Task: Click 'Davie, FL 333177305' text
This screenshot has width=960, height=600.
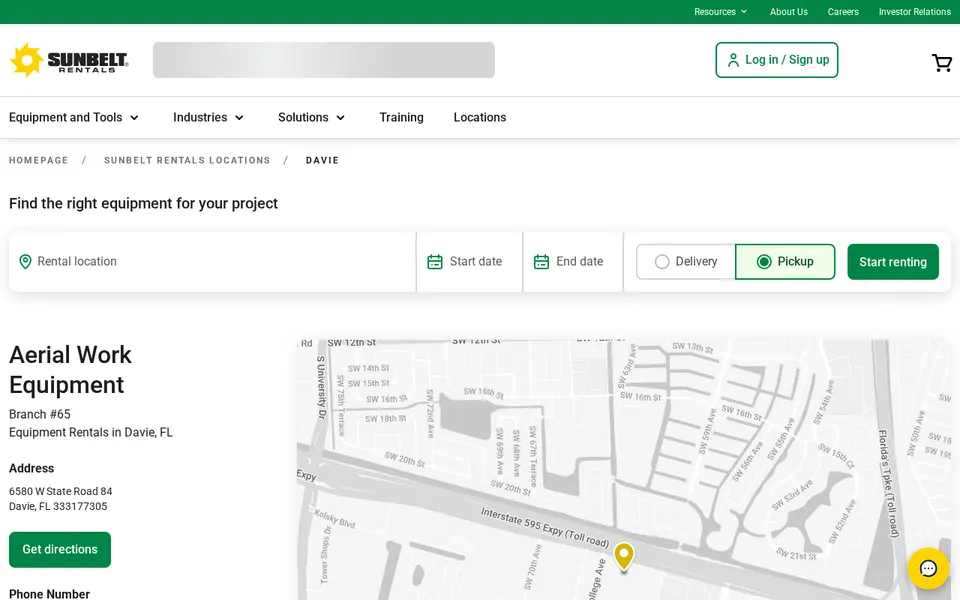Action: click(x=58, y=506)
